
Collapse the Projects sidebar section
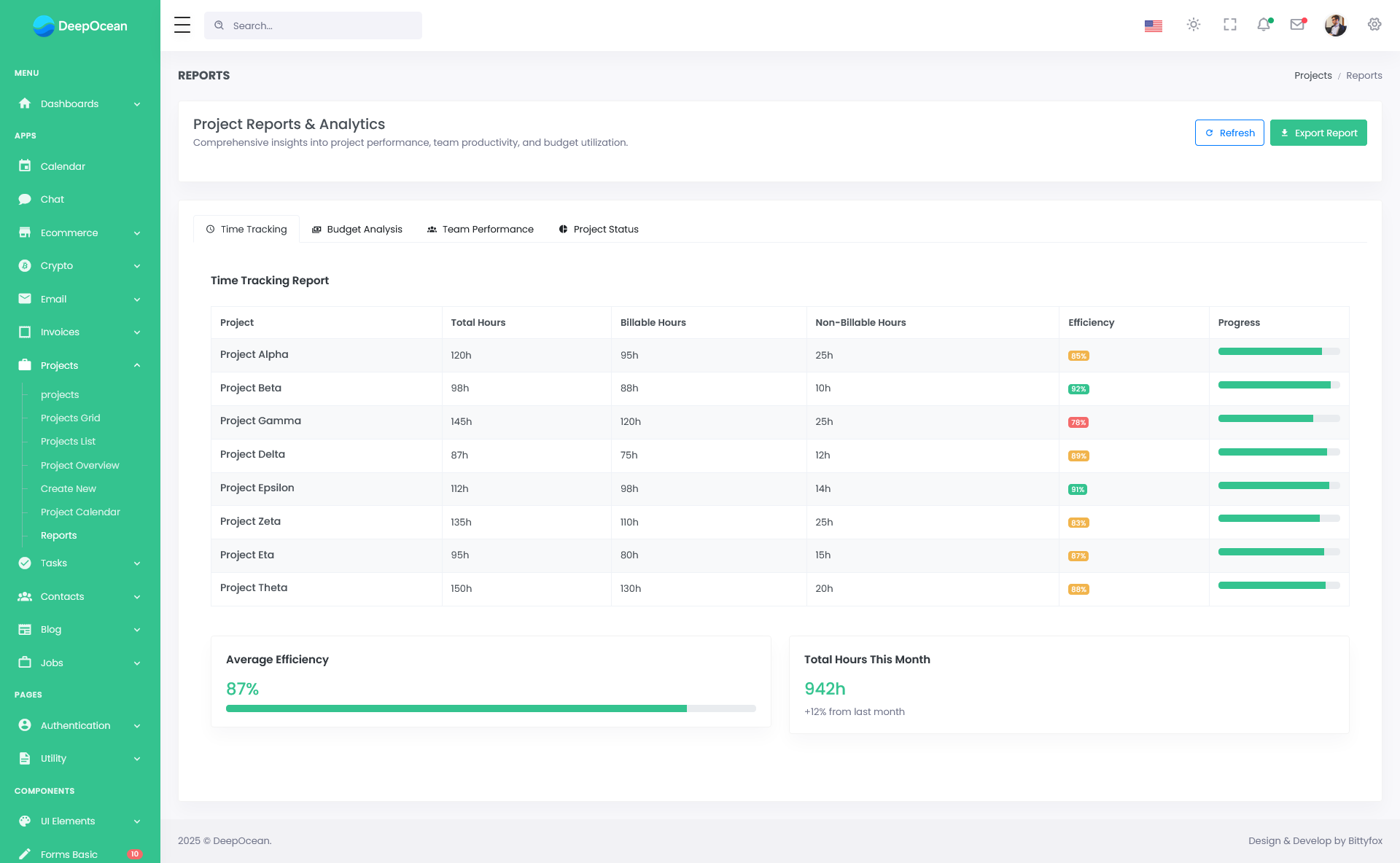61,365
